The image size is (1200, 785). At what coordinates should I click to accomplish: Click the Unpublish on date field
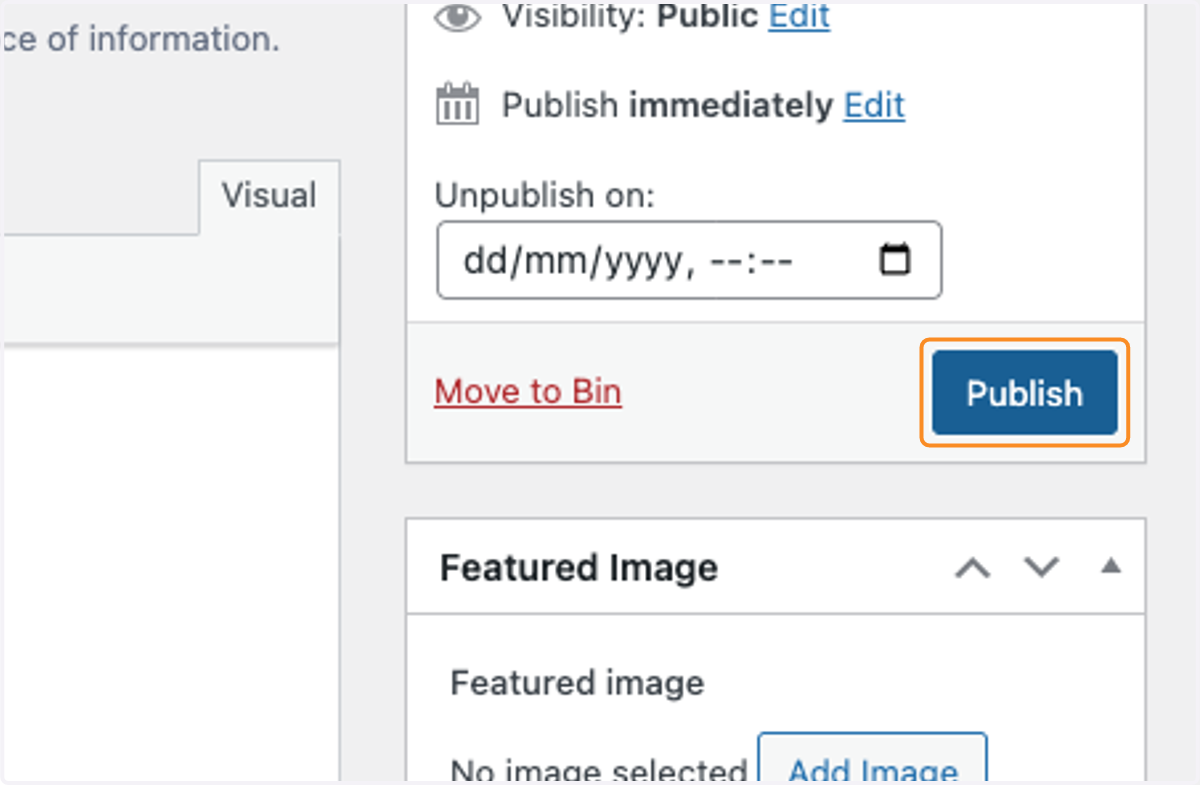[x=689, y=260]
